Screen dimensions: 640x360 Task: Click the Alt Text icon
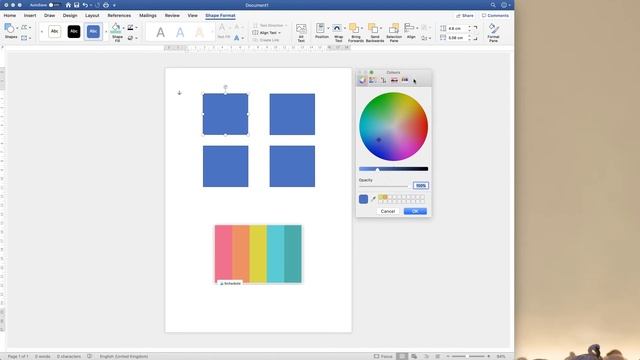(x=301, y=29)
